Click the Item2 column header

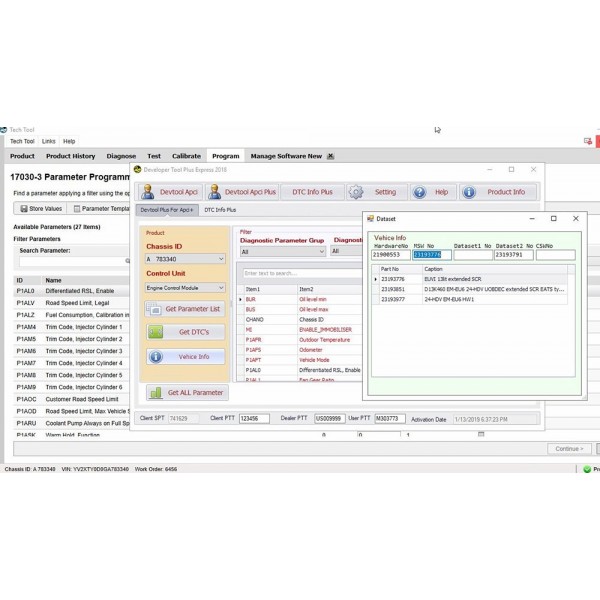[329, 289]
